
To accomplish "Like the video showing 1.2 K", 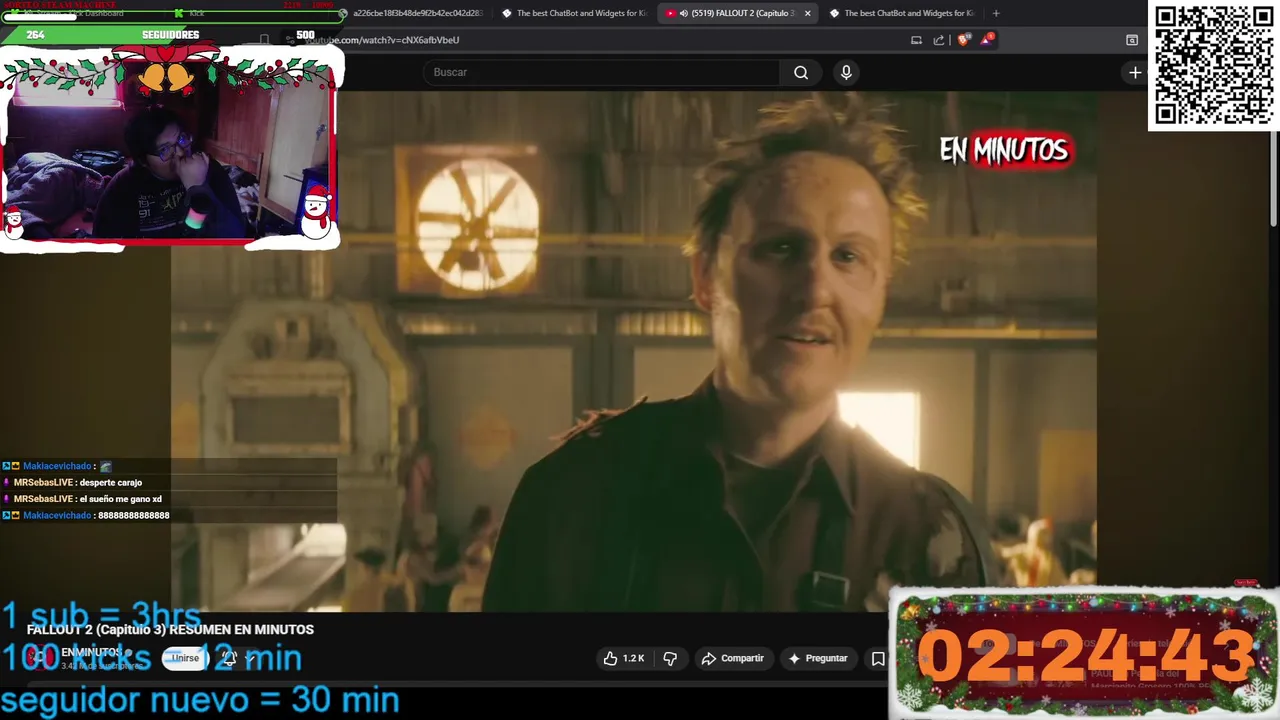I will click(x=625, y=658).
